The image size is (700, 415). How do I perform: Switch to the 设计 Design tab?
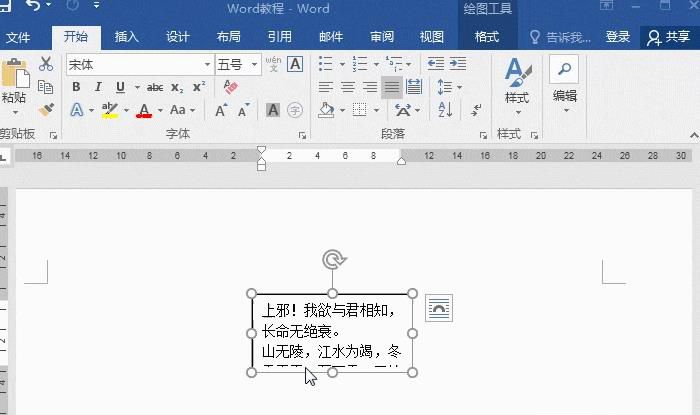(x=178, y=37)
